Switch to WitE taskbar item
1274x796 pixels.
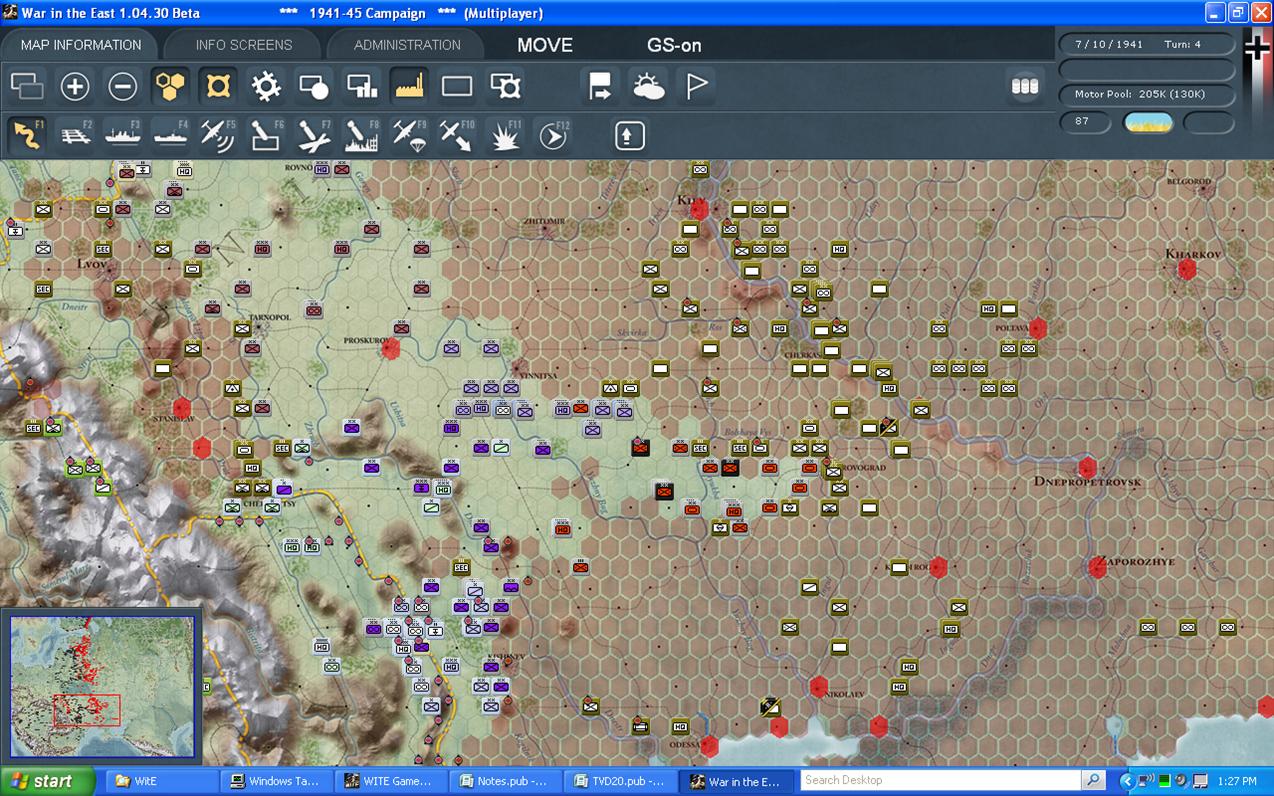(x=162, y=781)
